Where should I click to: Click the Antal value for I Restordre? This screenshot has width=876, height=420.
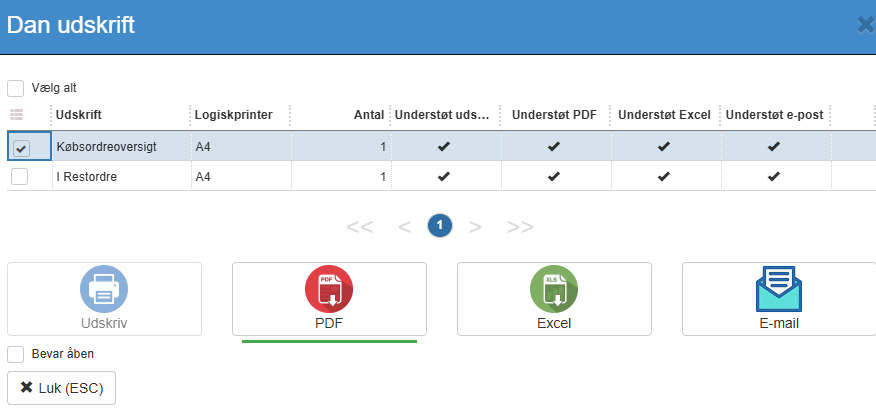click(x=382, y=177)
